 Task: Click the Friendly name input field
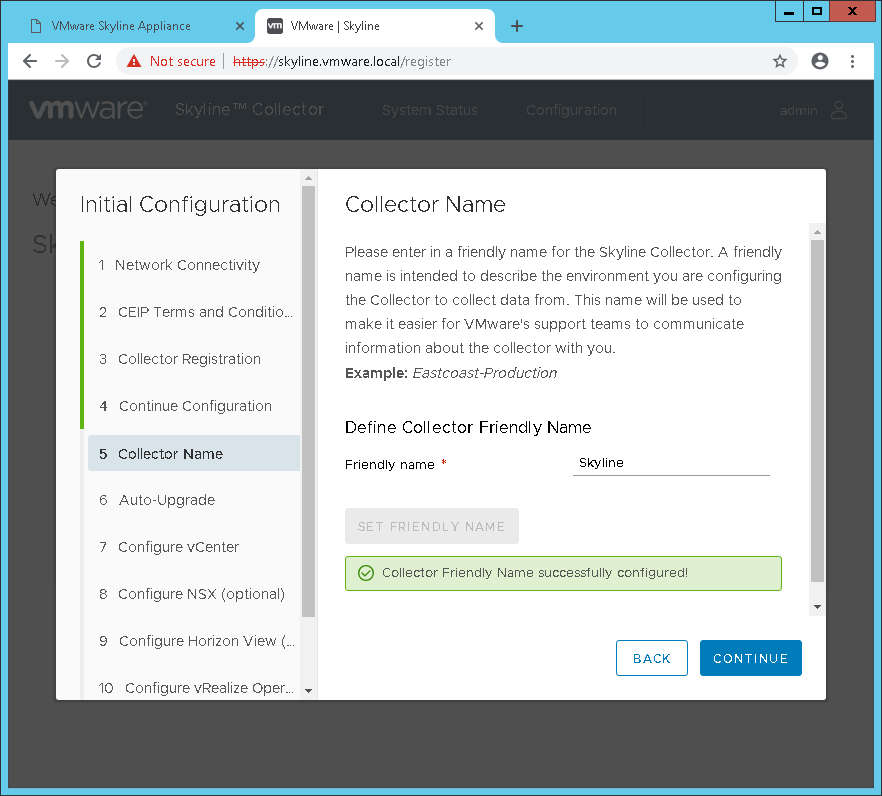tap(670, 463)
